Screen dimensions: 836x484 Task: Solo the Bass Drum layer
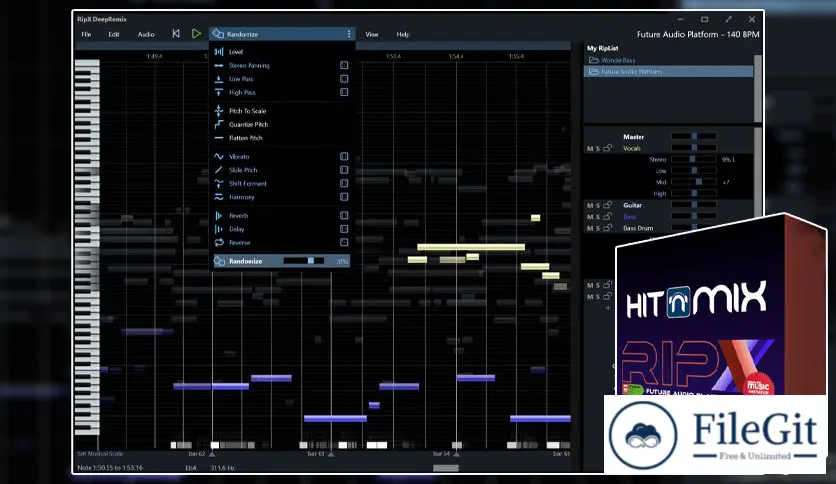pos(598,228)
